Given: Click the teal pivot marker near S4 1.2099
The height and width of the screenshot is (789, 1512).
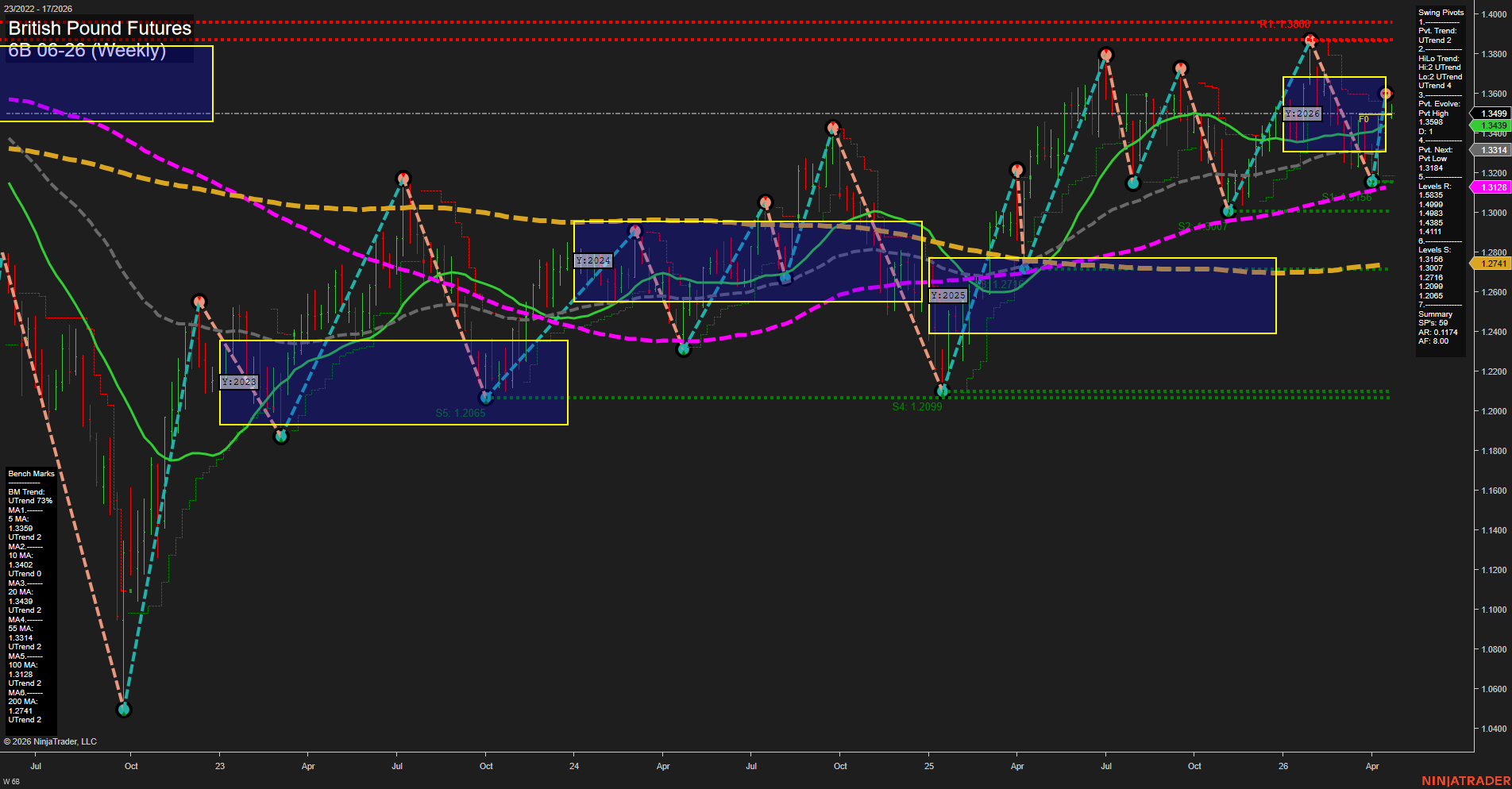Looking at the screenshot, I should pos(943,391).
